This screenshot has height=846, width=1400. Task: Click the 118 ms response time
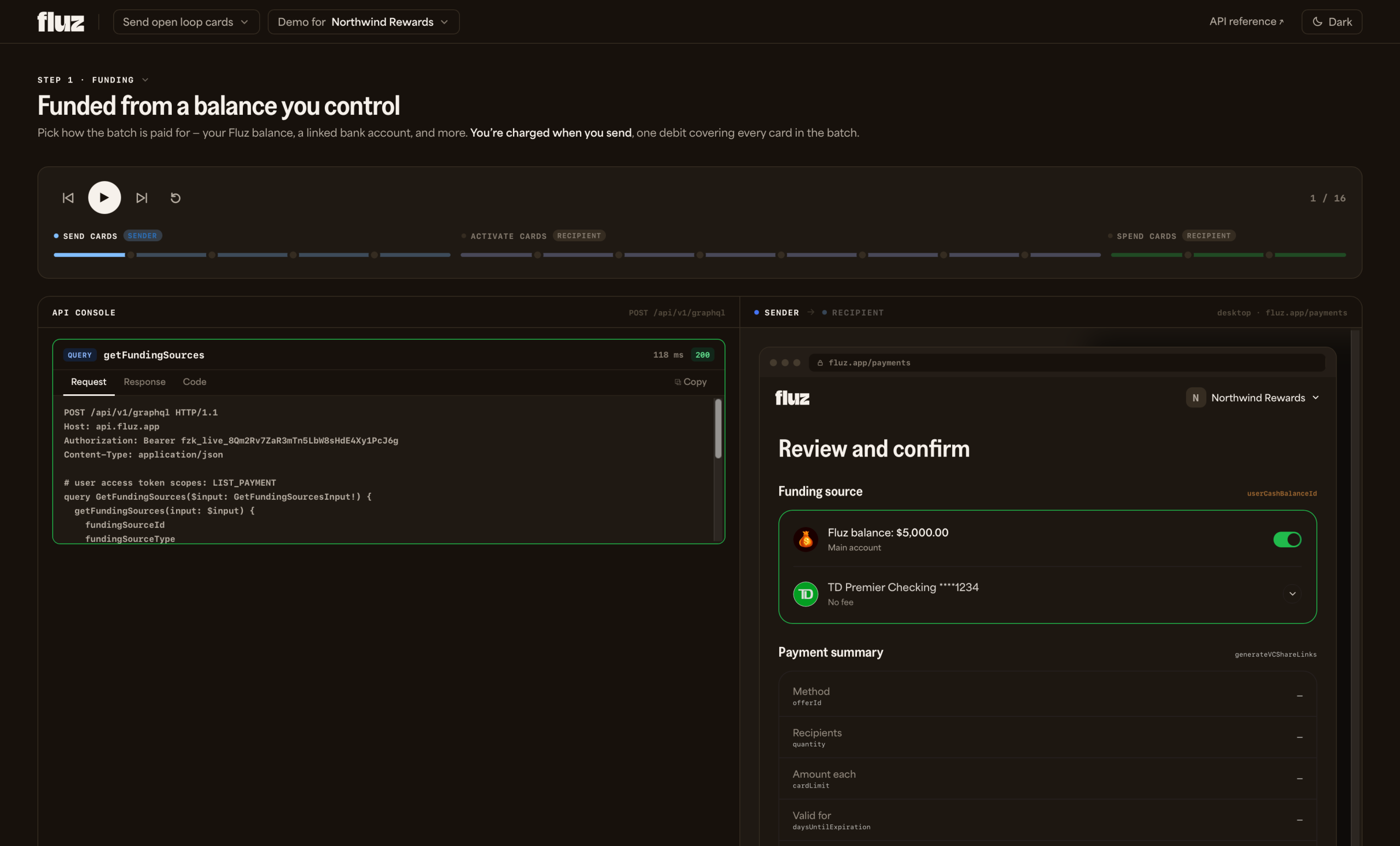(x=668, y=354)
